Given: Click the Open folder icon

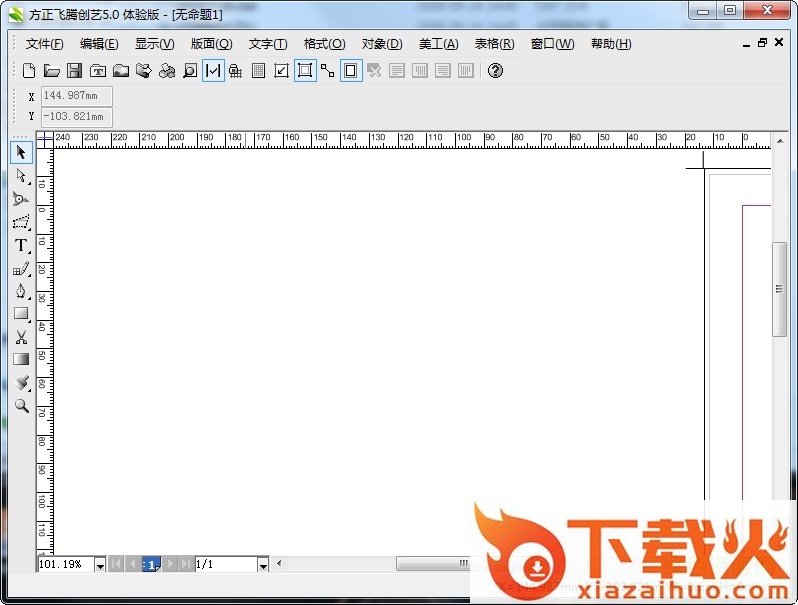Looking at the screenshot, I should (x=52, y=71).
